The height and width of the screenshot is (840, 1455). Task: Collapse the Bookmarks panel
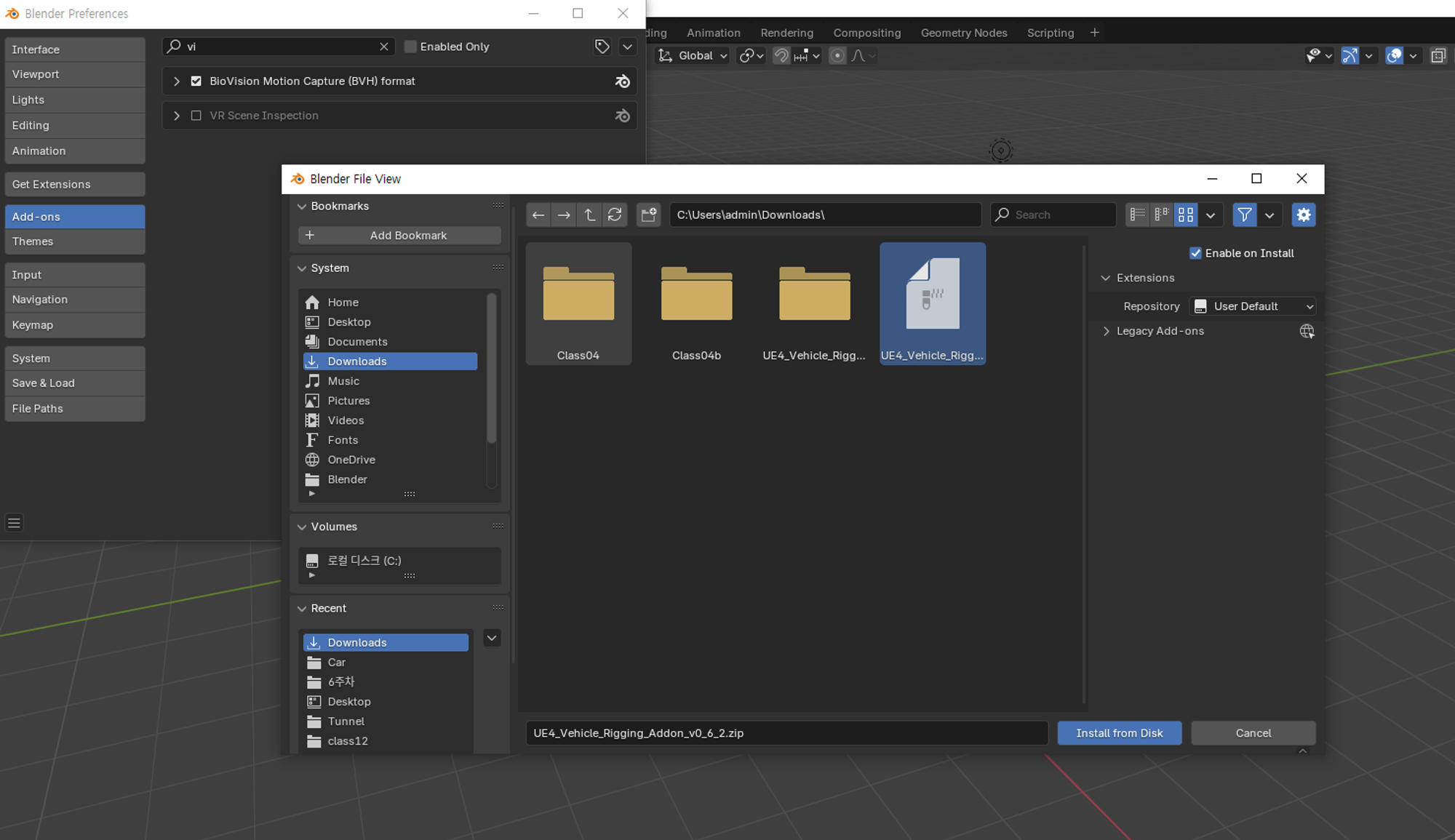(x=302, y=207)
